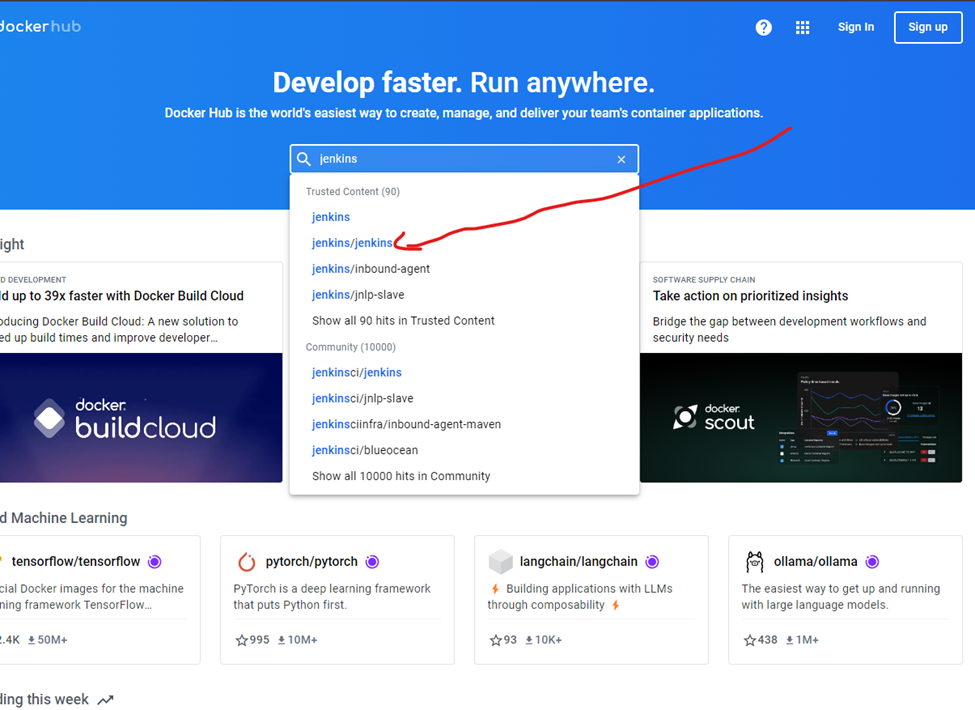Click Trusted Content (90) section label
Screen dimensions: 975x710
(x=353, y=191)
